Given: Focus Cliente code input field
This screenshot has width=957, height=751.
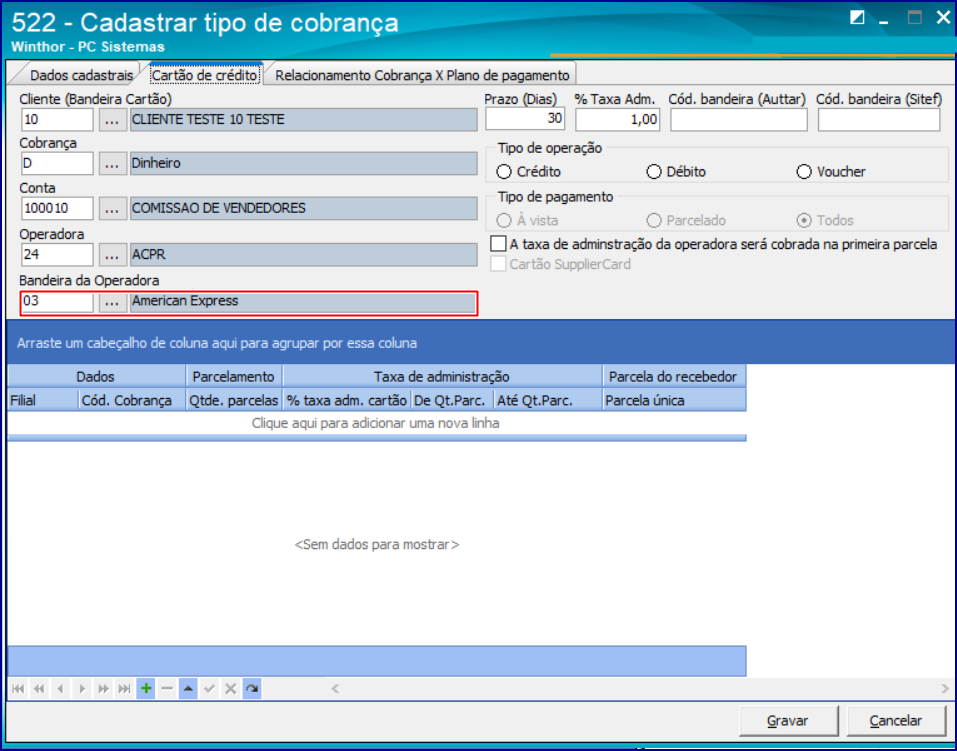Looking at the screenshot, I should pos(57,120).
